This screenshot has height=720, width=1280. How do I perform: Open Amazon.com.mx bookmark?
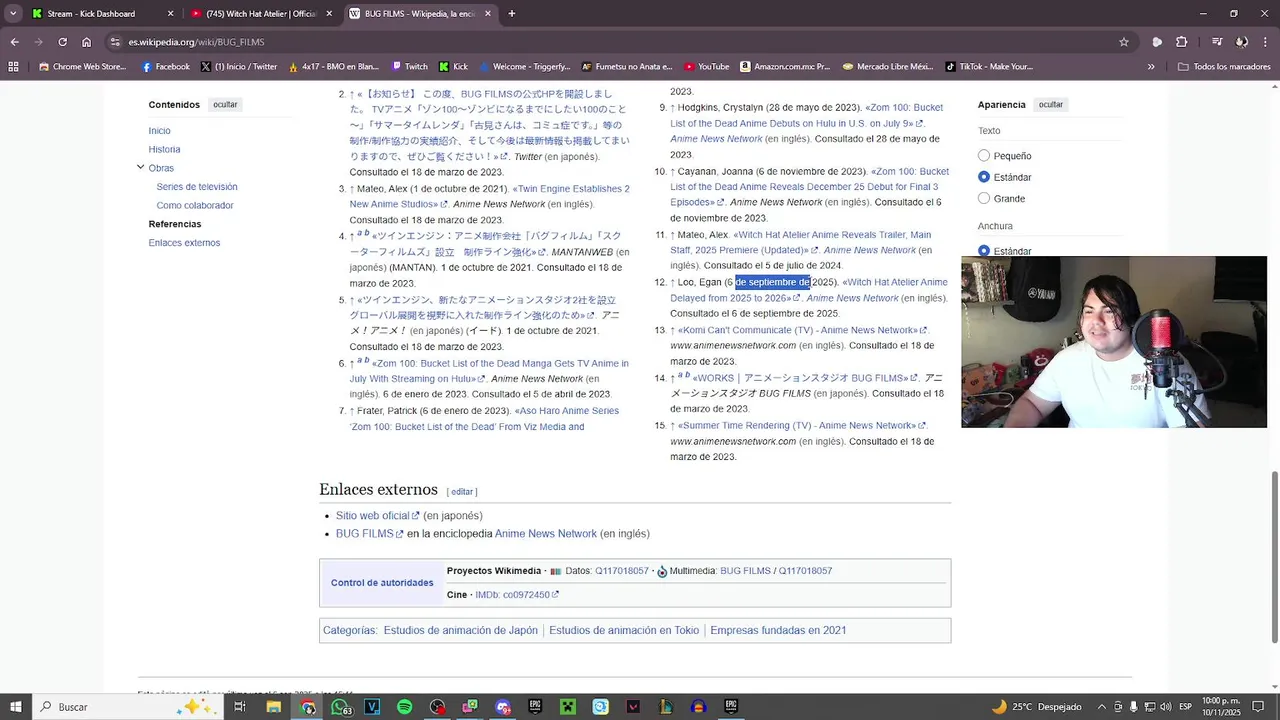[x=785, y=67]
